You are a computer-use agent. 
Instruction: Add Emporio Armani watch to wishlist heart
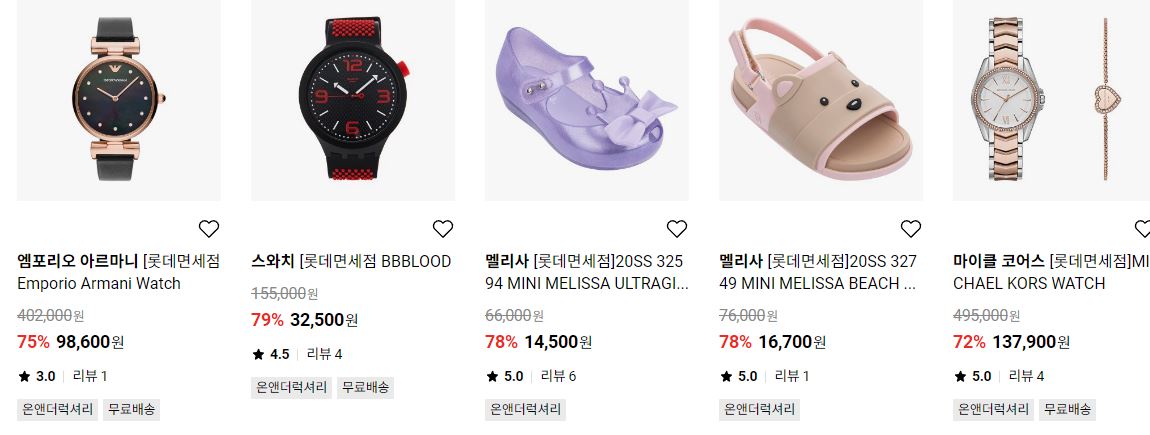click(x=209, y=229)
